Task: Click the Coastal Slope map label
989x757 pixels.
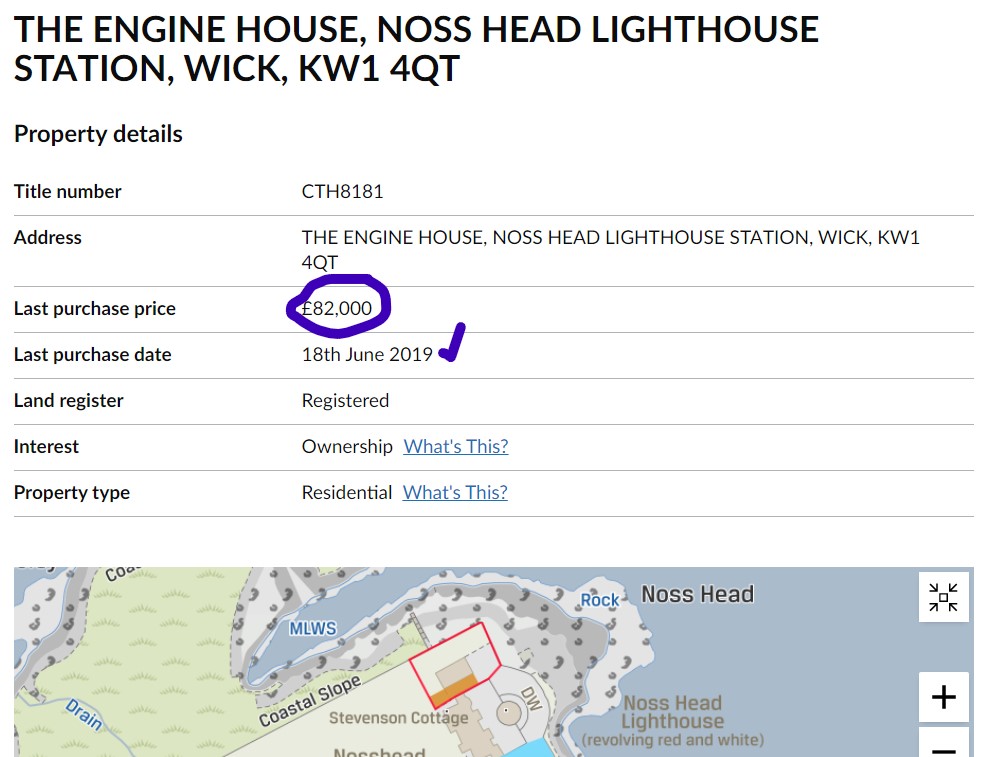Action: [x=310, y=700]
